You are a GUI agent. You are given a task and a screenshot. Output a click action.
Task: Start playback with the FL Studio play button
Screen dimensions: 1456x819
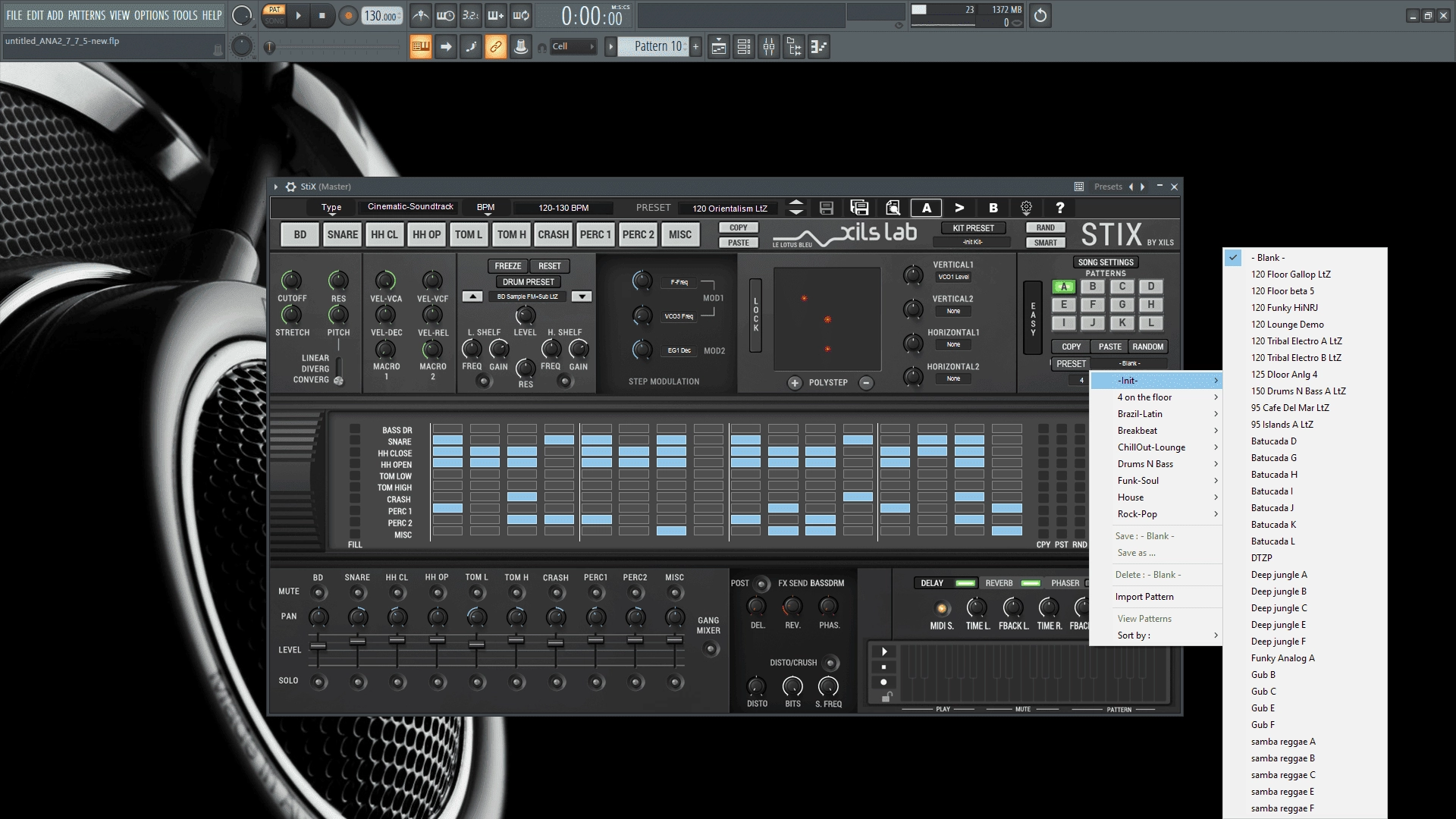point(298,15)
